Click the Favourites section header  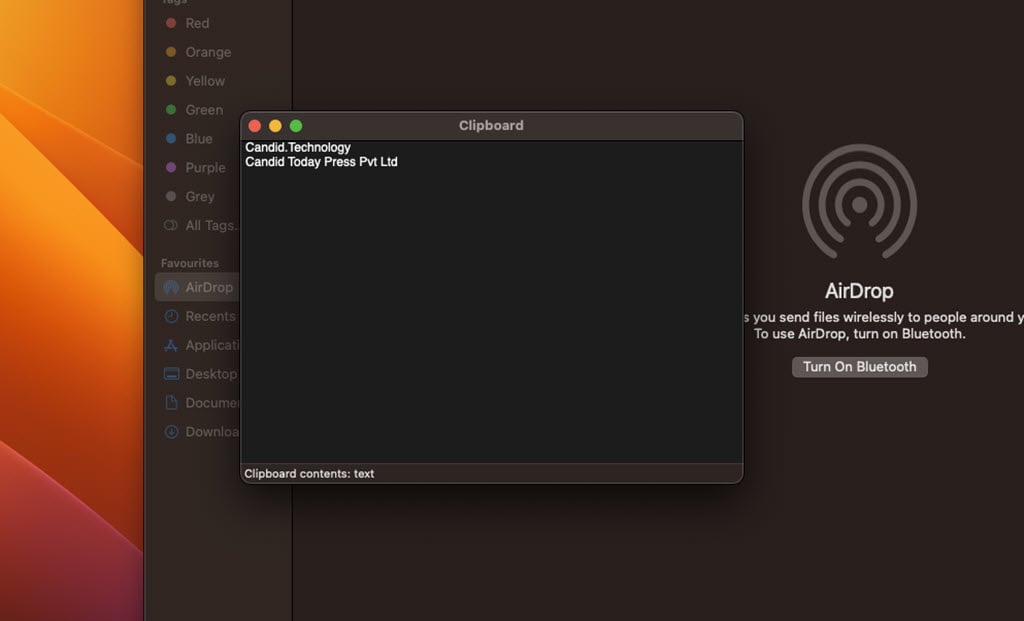[x=189, y=263]
